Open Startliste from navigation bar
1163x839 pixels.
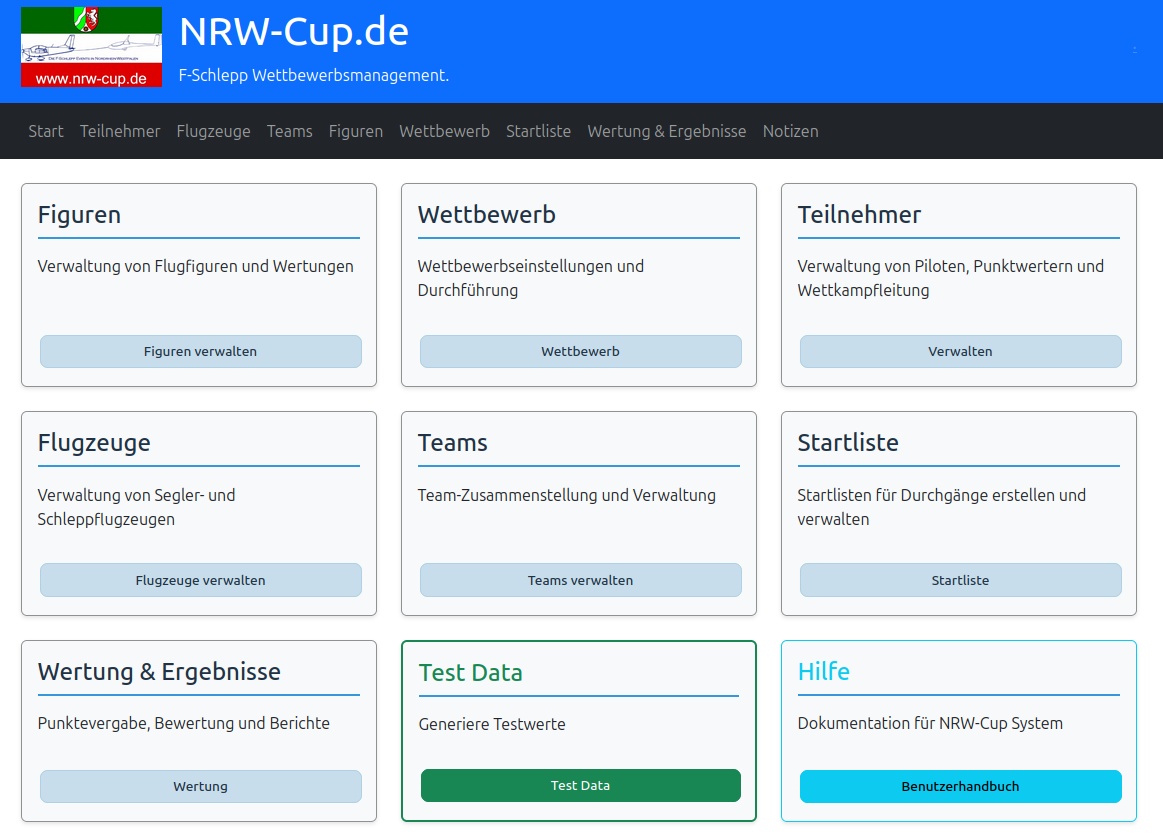pyautogui.click(x=538, y=131)
